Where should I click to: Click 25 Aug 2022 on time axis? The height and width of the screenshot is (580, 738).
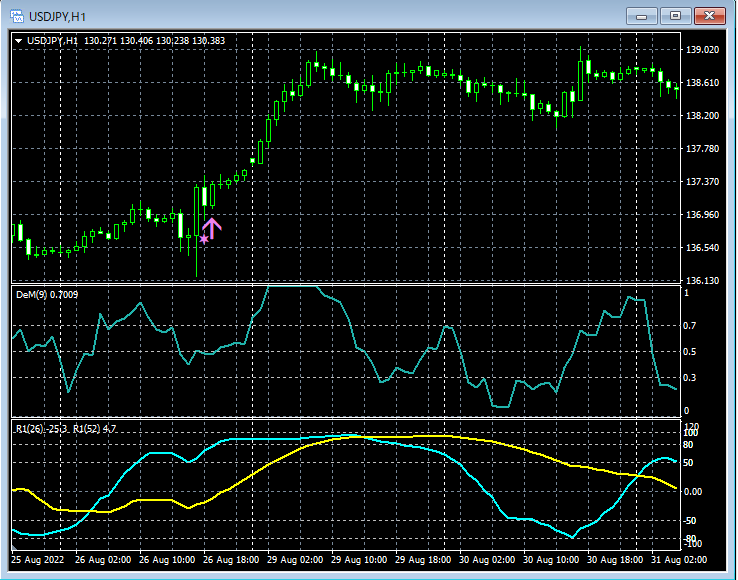(x=37, y=560)
